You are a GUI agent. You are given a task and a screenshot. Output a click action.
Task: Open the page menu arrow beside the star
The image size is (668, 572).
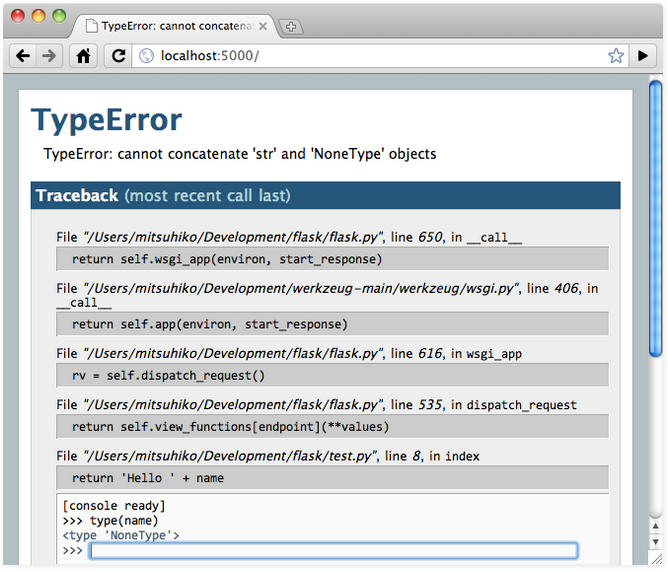pyautogui.click(x=644, y=56)
